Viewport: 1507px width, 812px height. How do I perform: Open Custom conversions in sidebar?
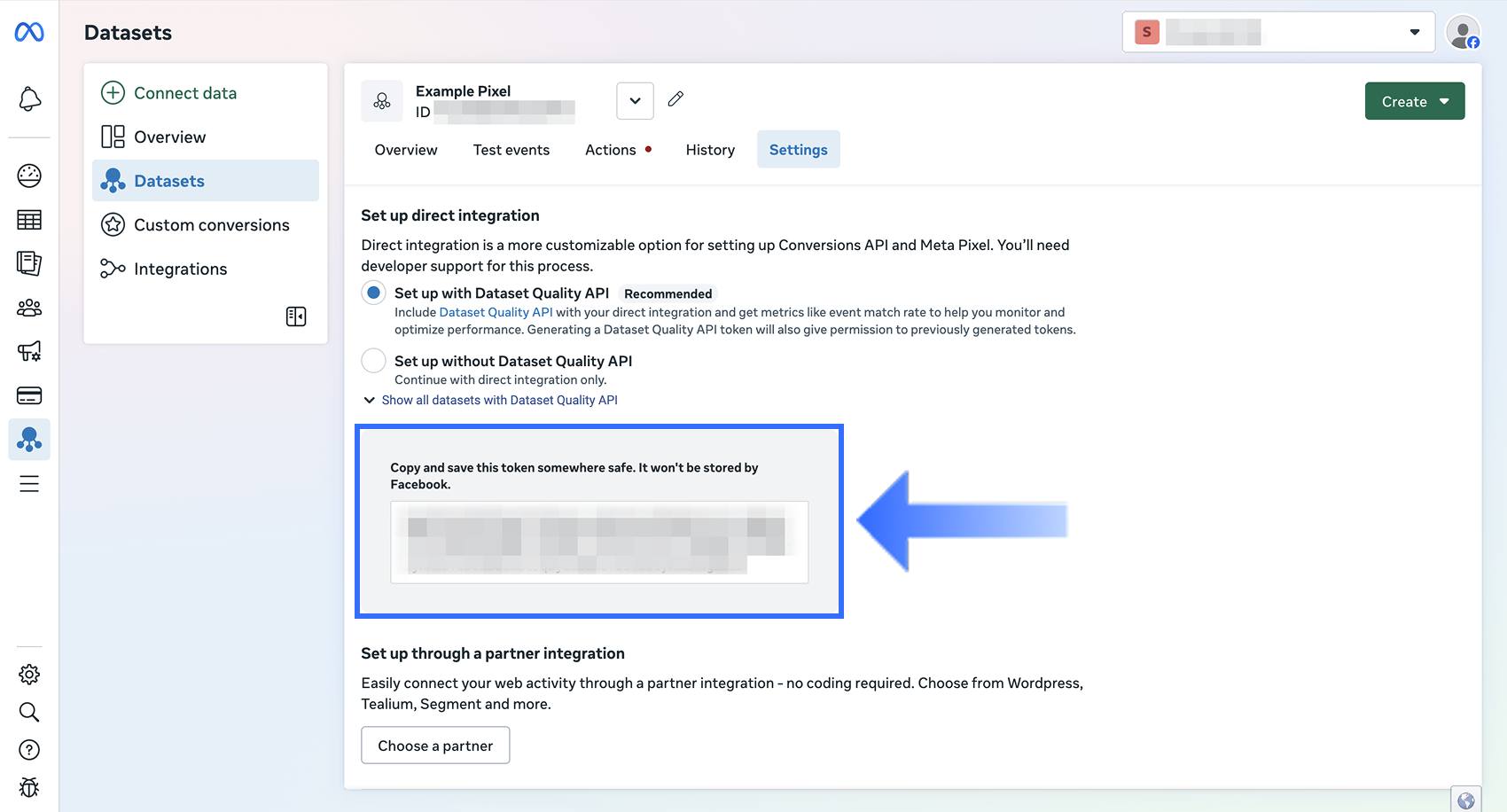pyautogui.click(x=206, y=225)
